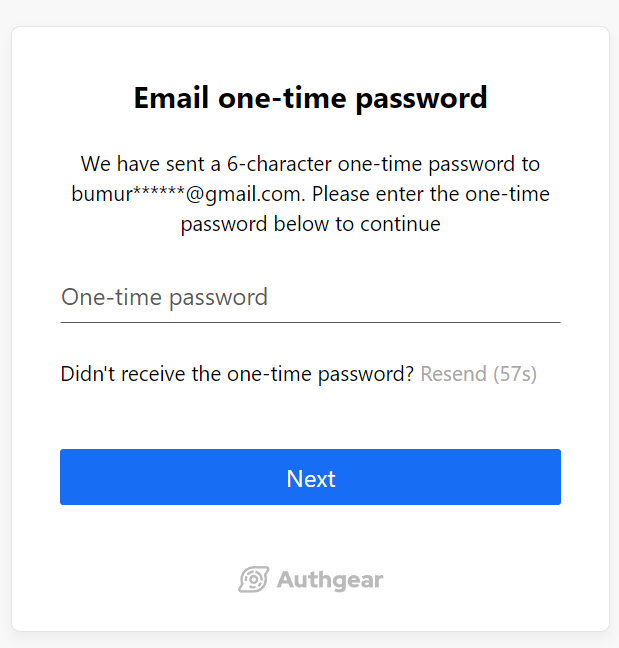
Task: Click the Authgear wordmark text
Action: (330, 580)
